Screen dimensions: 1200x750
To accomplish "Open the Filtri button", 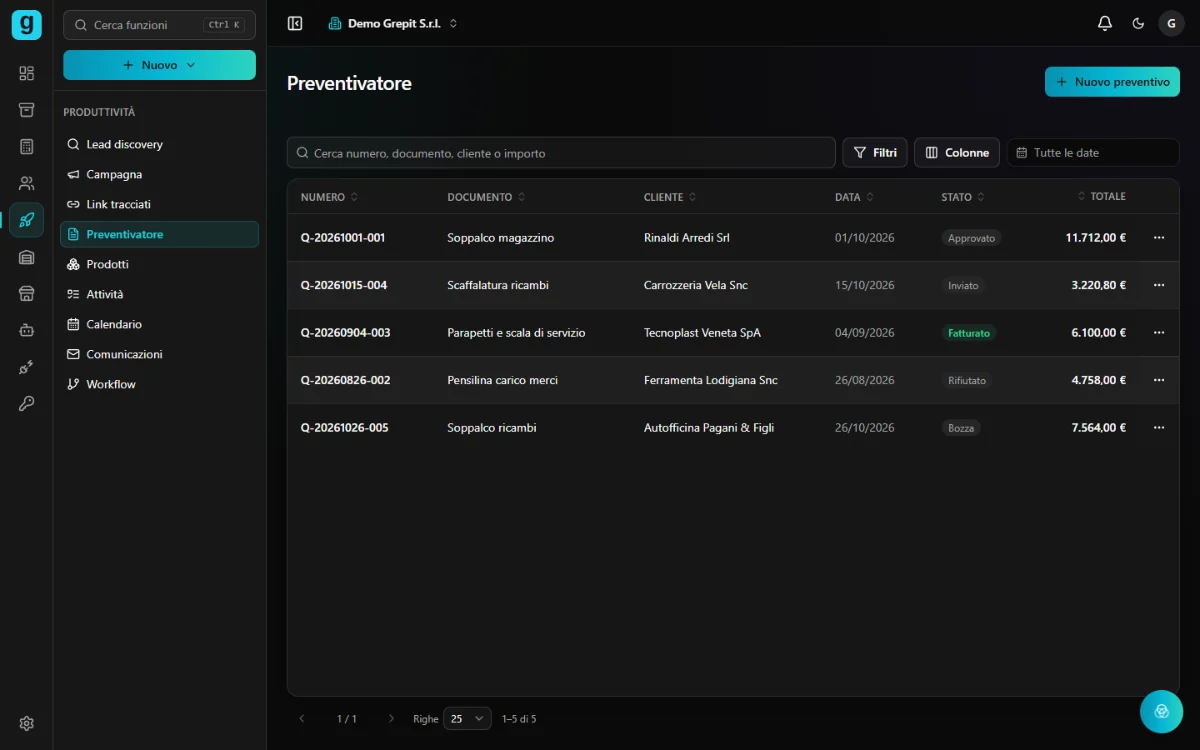I will click(x=875, y=153).
